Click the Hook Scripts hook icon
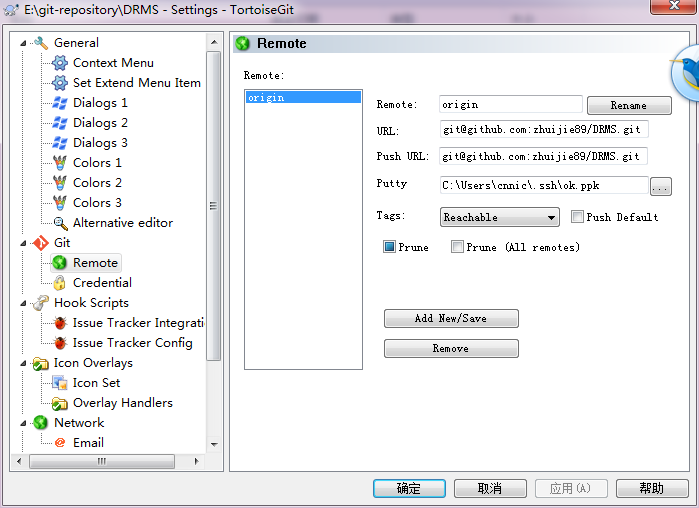This screenshot has width=699, height=508. (41, 303)
